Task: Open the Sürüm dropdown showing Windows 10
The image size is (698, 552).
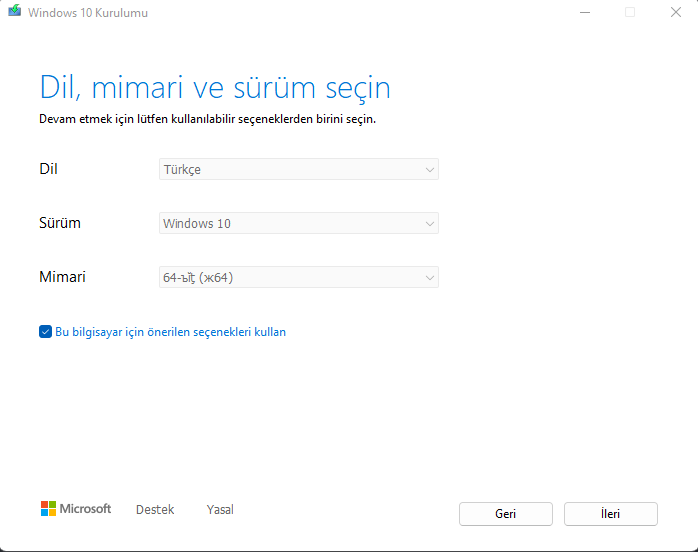Action: coord(299,223)
